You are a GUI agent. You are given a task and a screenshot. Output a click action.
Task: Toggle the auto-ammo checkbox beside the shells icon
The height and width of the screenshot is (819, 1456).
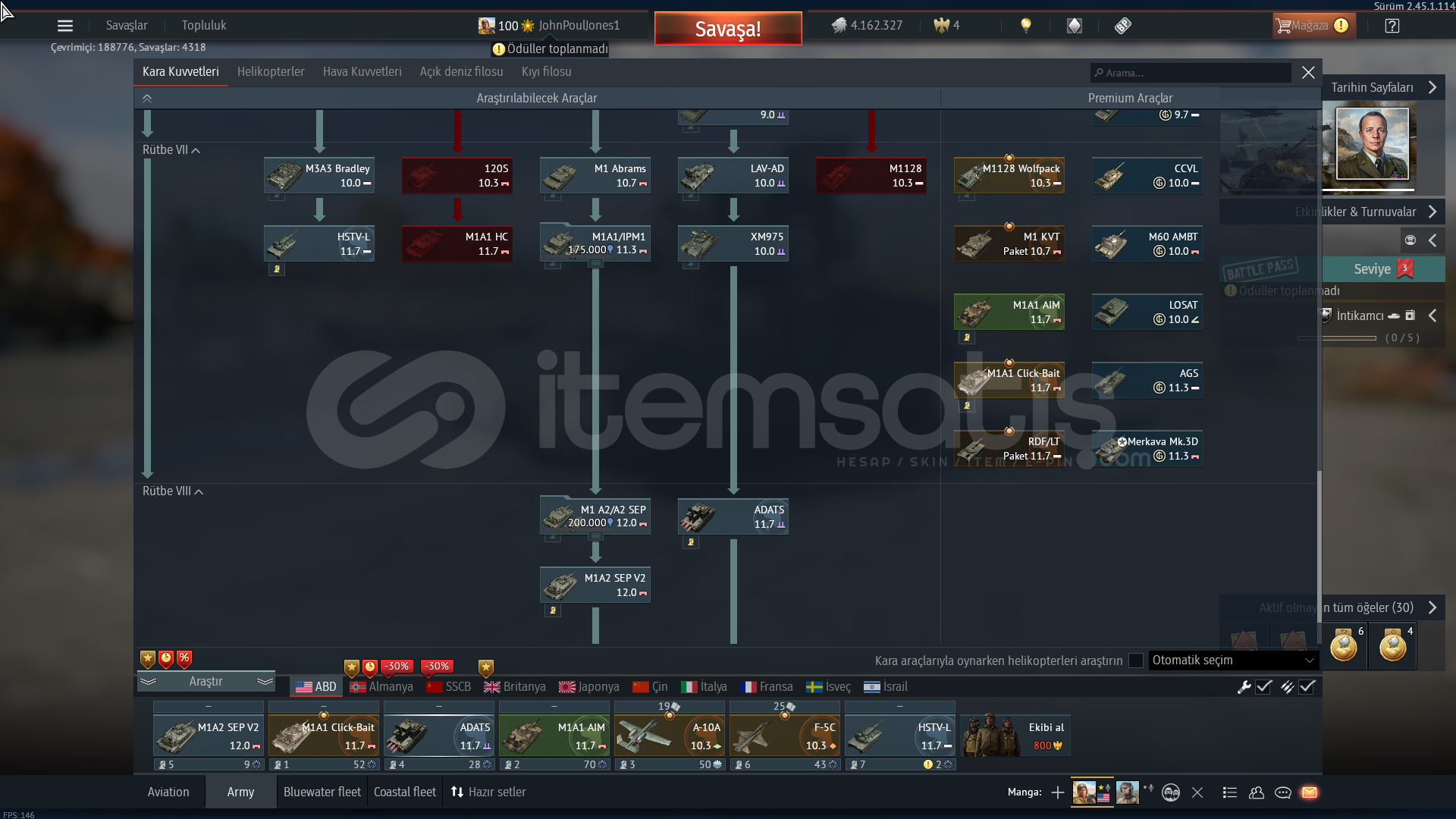coord(1307,687)
